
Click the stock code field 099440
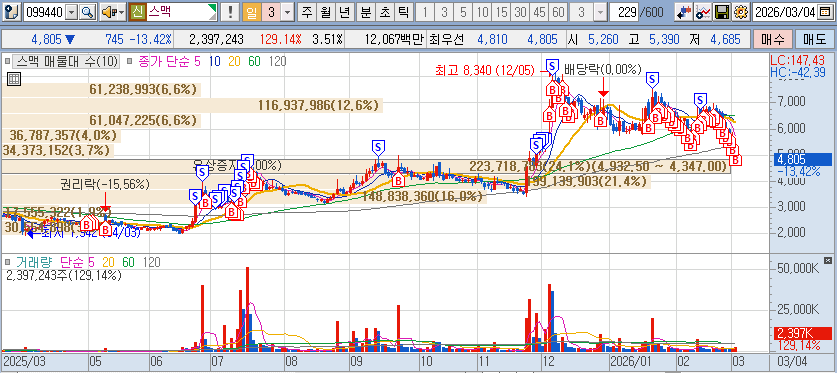45,12
